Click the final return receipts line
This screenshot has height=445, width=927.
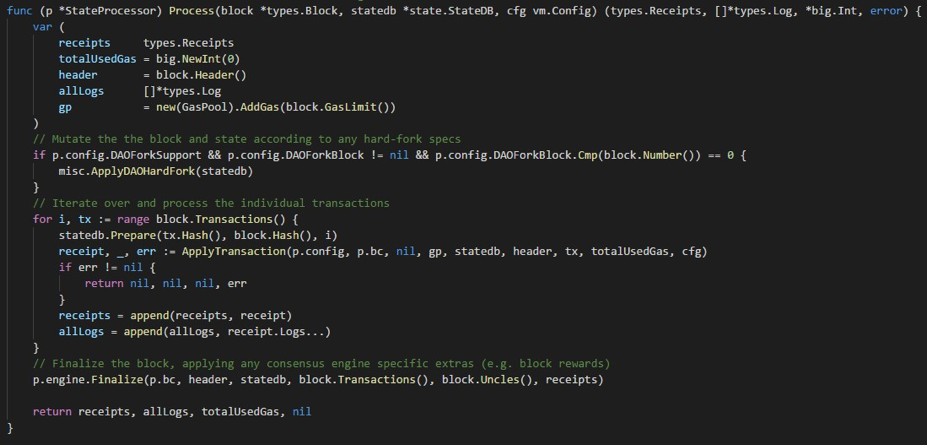pyautogui.click(x=172, y=412)
